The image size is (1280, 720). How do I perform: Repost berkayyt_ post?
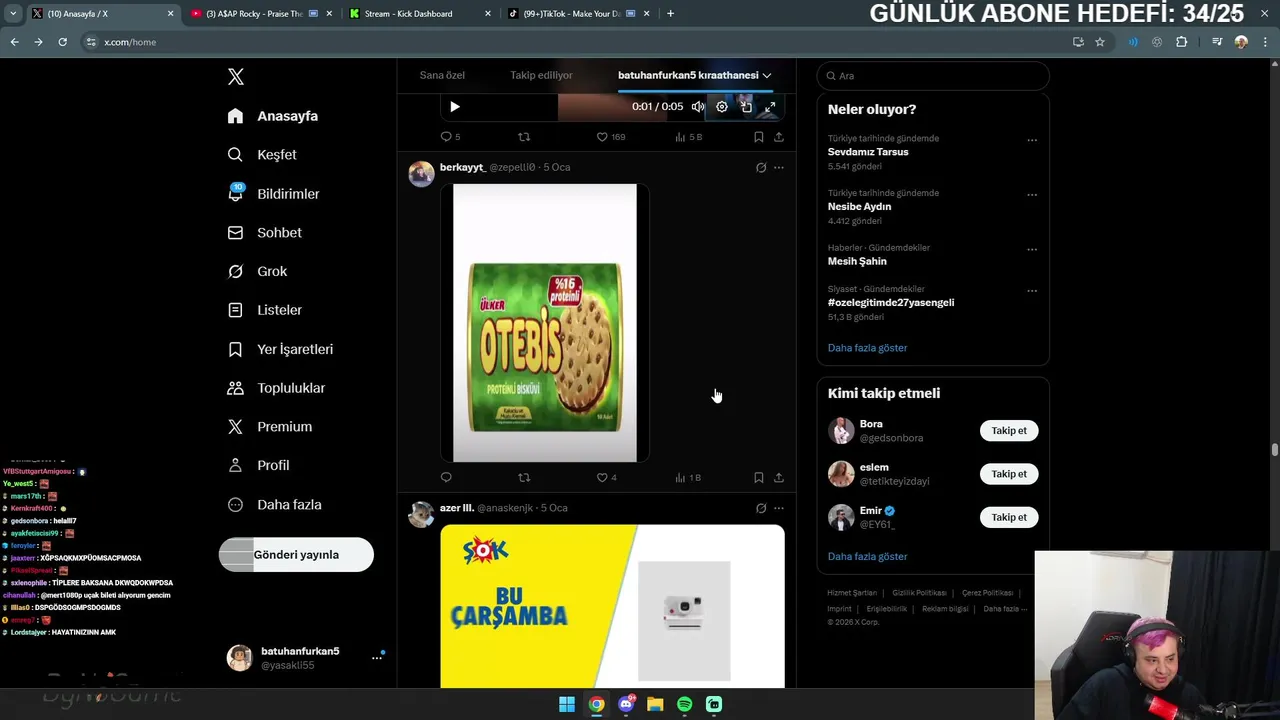click(x=524, y=478)
